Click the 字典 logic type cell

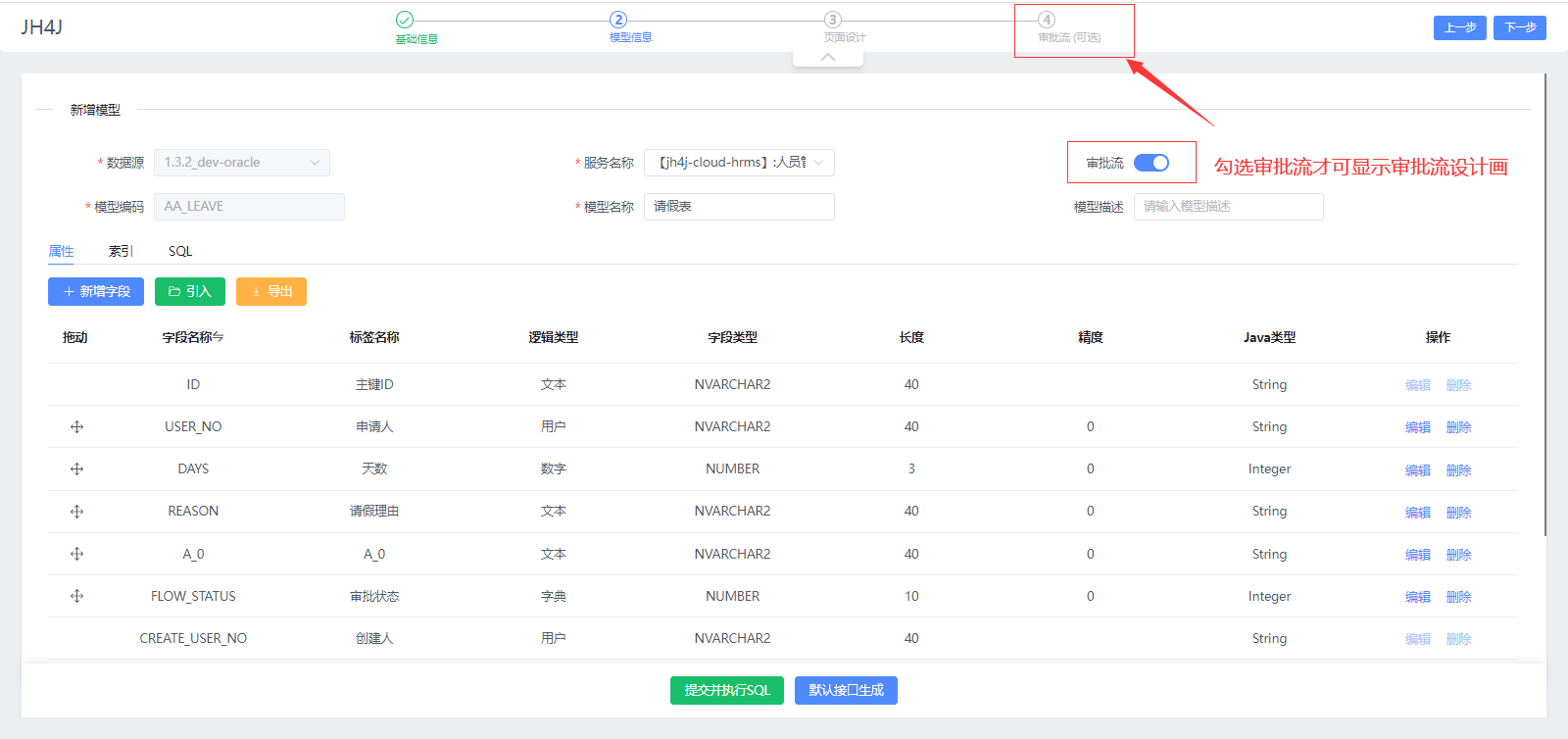tap(554, 596)
